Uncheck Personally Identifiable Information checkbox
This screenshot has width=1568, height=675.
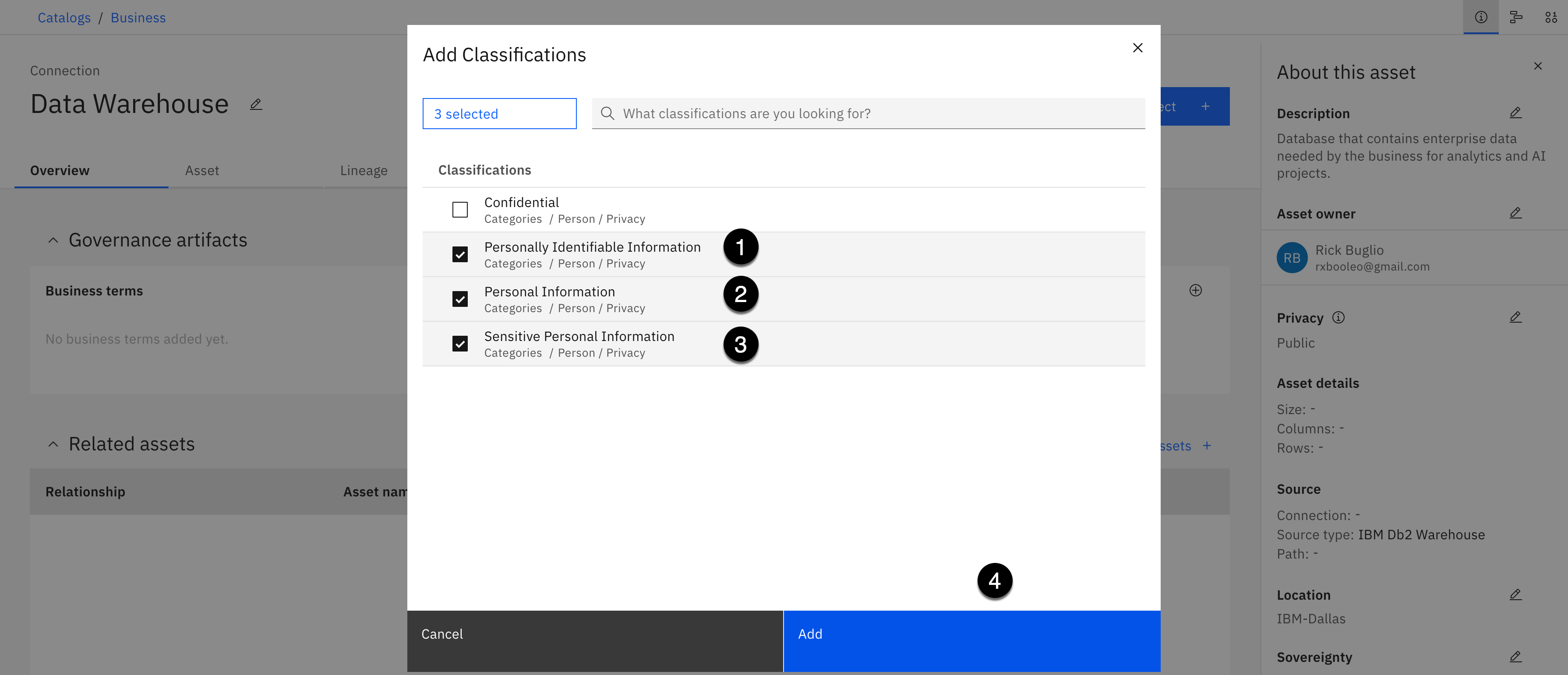pyautogui.click(x=459, y=254)
